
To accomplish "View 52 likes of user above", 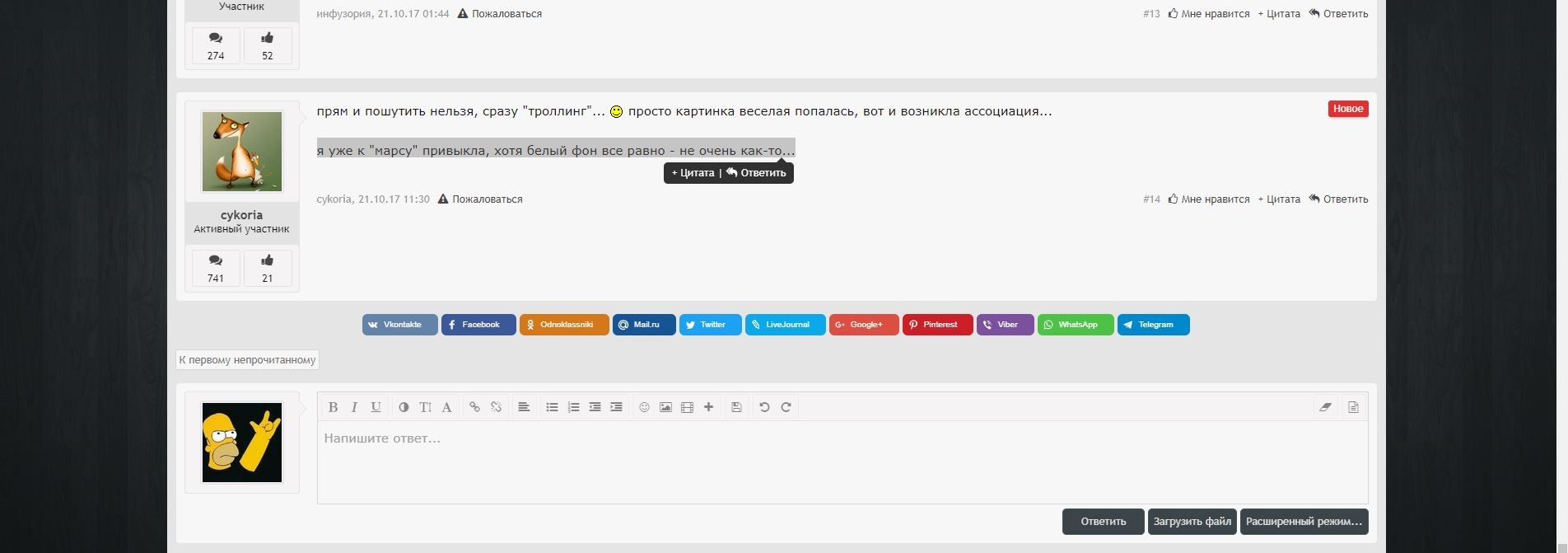I will 268,45.
